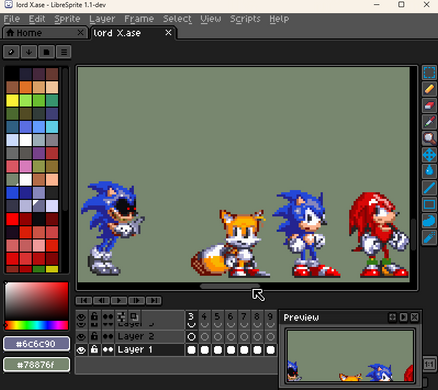Toggle lock for all layers in header
438x390 pixels.
click(95, 316)
